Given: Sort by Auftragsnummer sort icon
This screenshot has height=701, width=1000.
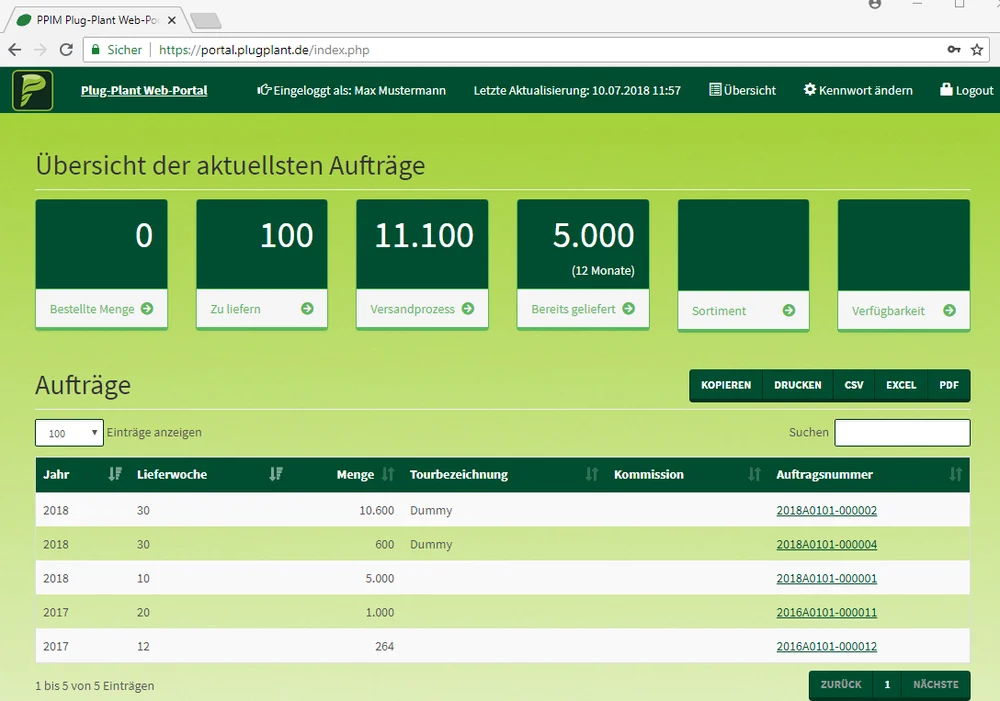Looking at the screenshot, I should click(955, 474).
